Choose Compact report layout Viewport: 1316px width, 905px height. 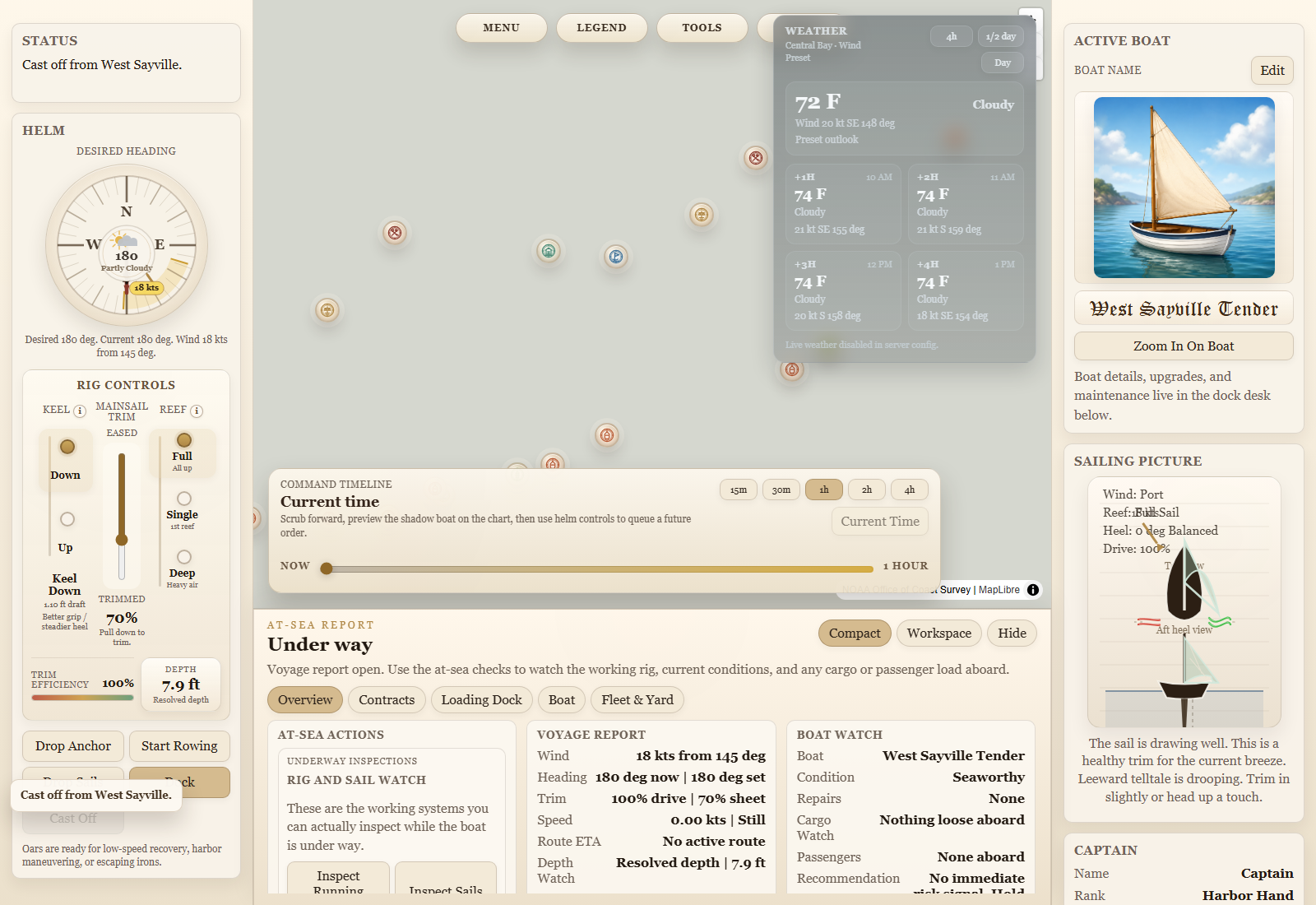click(x=855, y=633)
